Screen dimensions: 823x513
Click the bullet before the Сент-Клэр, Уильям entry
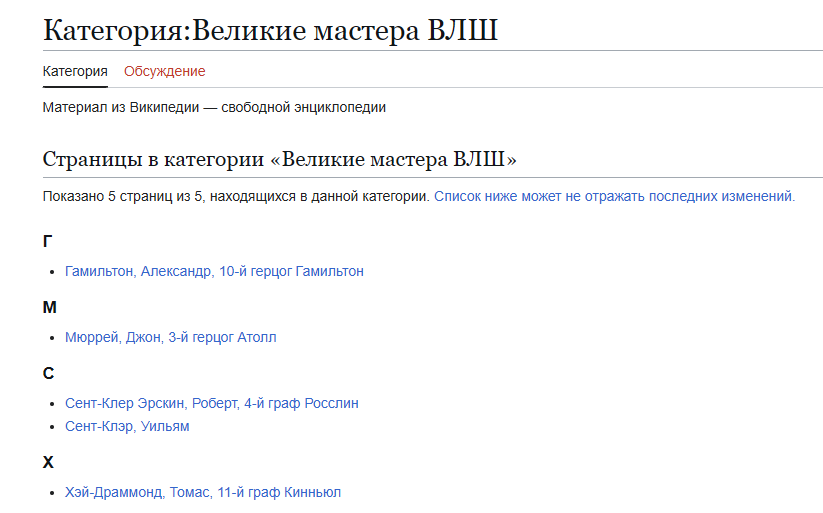point(53,427)
